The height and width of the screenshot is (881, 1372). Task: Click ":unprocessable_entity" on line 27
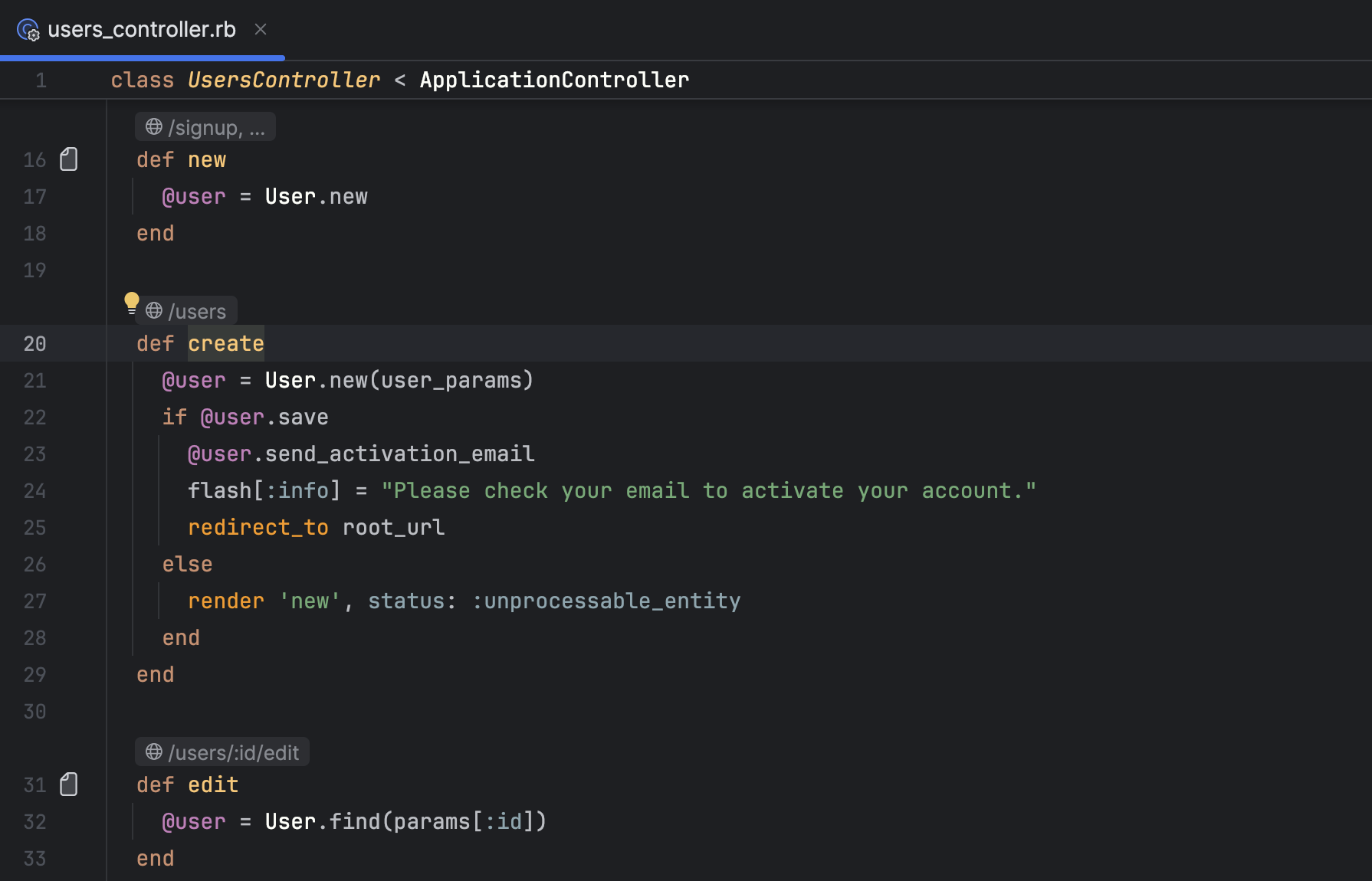pyautogui.click(x=608, y=601)
